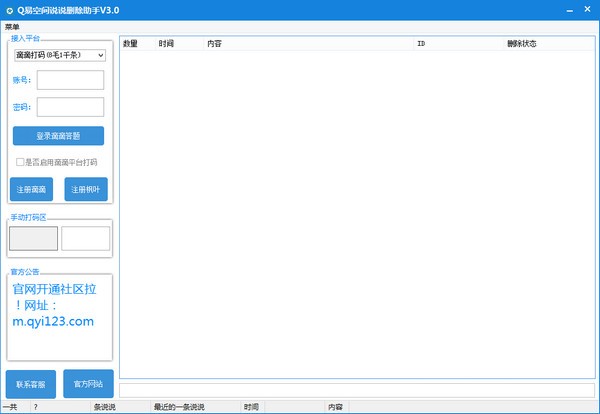Click the m.qyi123.com announcement text
The width and height of the screenshot is (600, 414).
click(53, 321)
